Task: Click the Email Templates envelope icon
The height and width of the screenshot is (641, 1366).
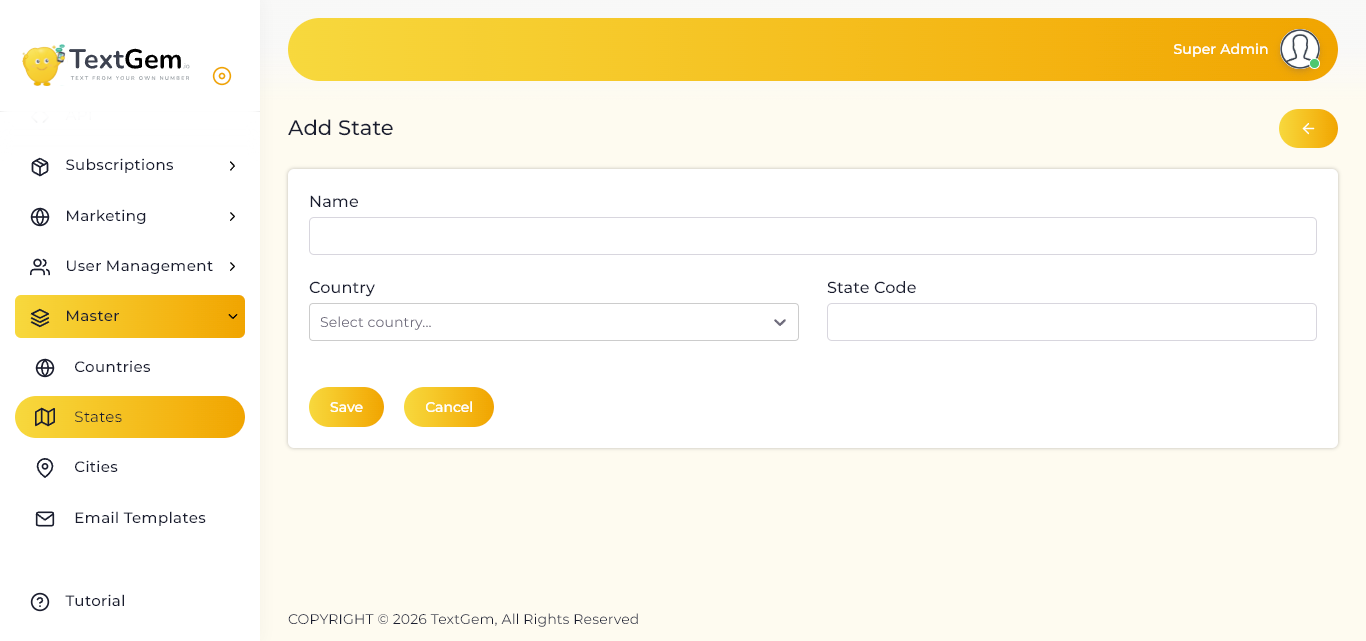Action: 45,519
